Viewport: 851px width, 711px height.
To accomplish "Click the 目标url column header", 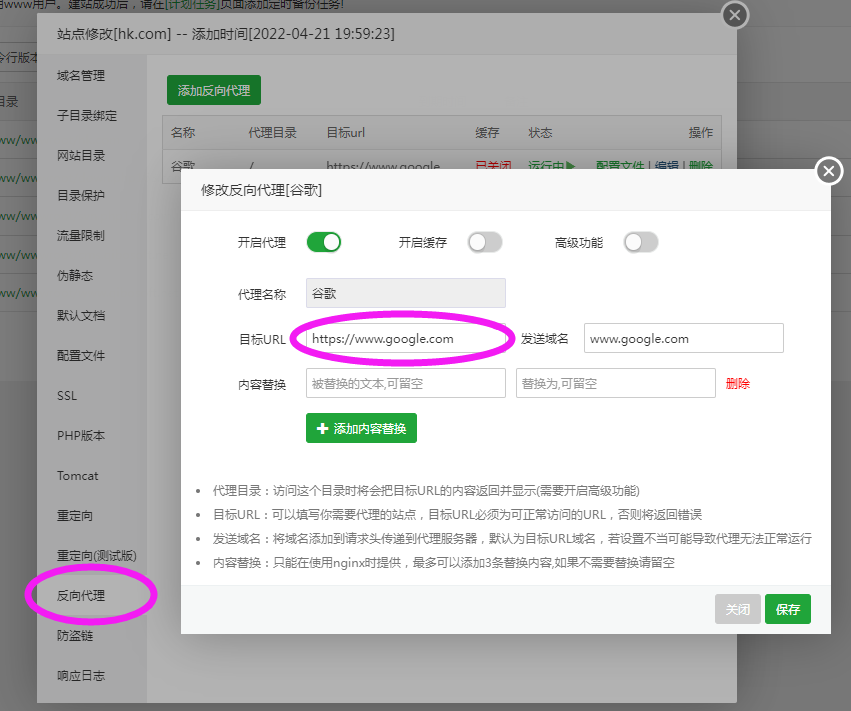I will tap(346, 133).
